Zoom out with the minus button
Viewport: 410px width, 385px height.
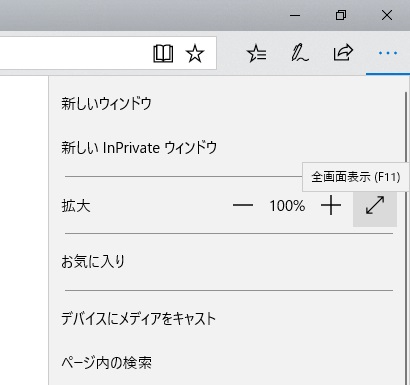pos(243,206)
